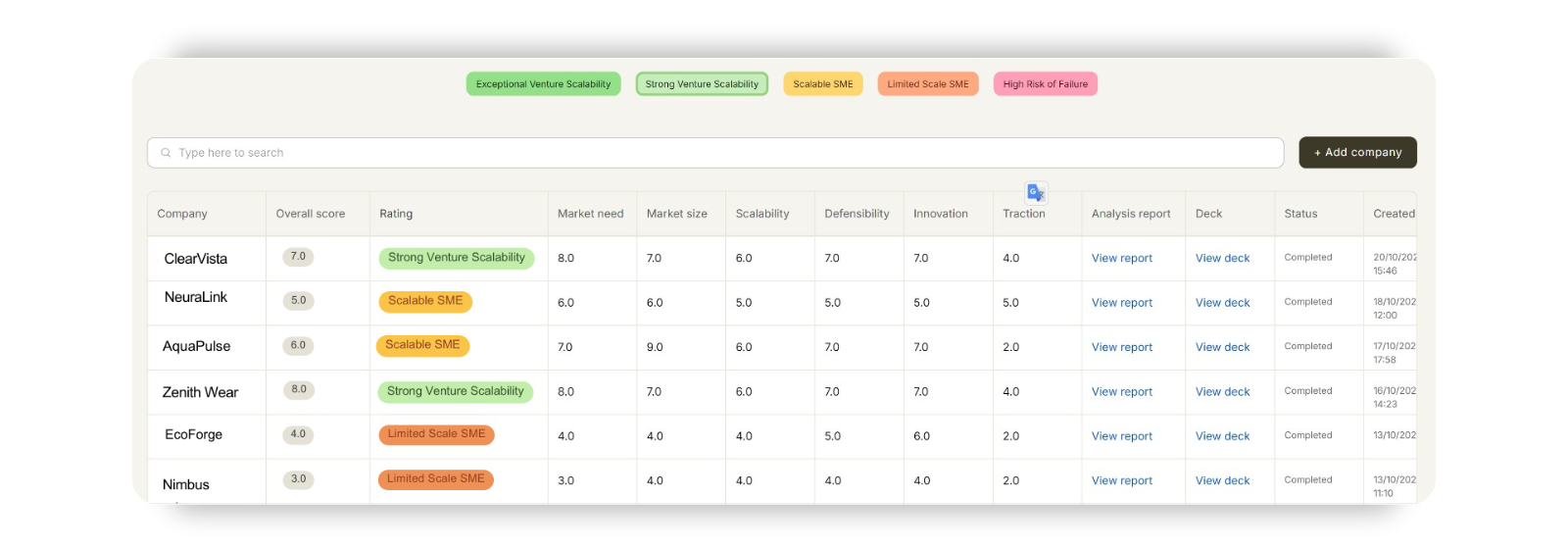Viewport: 1568px width, 548px height.
Task: Sort by the Market need column
Action: pyautogui.click(x=590, y=214)
